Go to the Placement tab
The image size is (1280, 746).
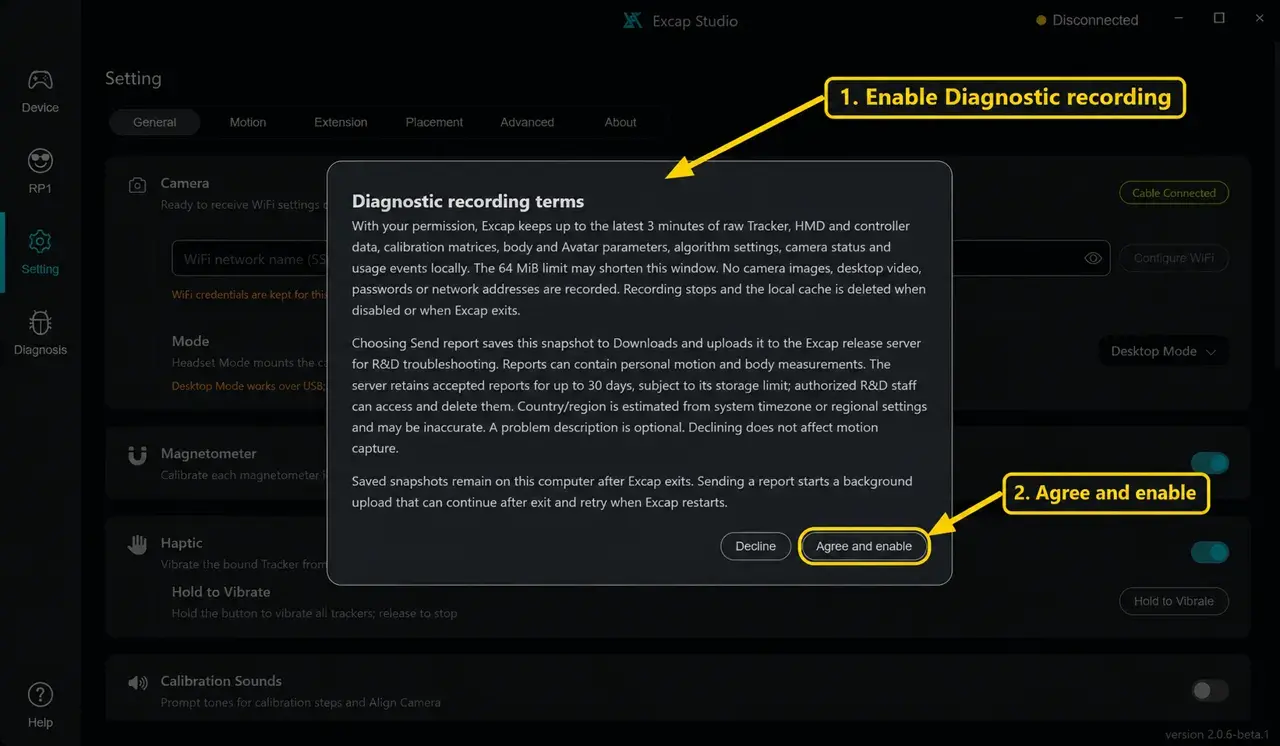434,122
